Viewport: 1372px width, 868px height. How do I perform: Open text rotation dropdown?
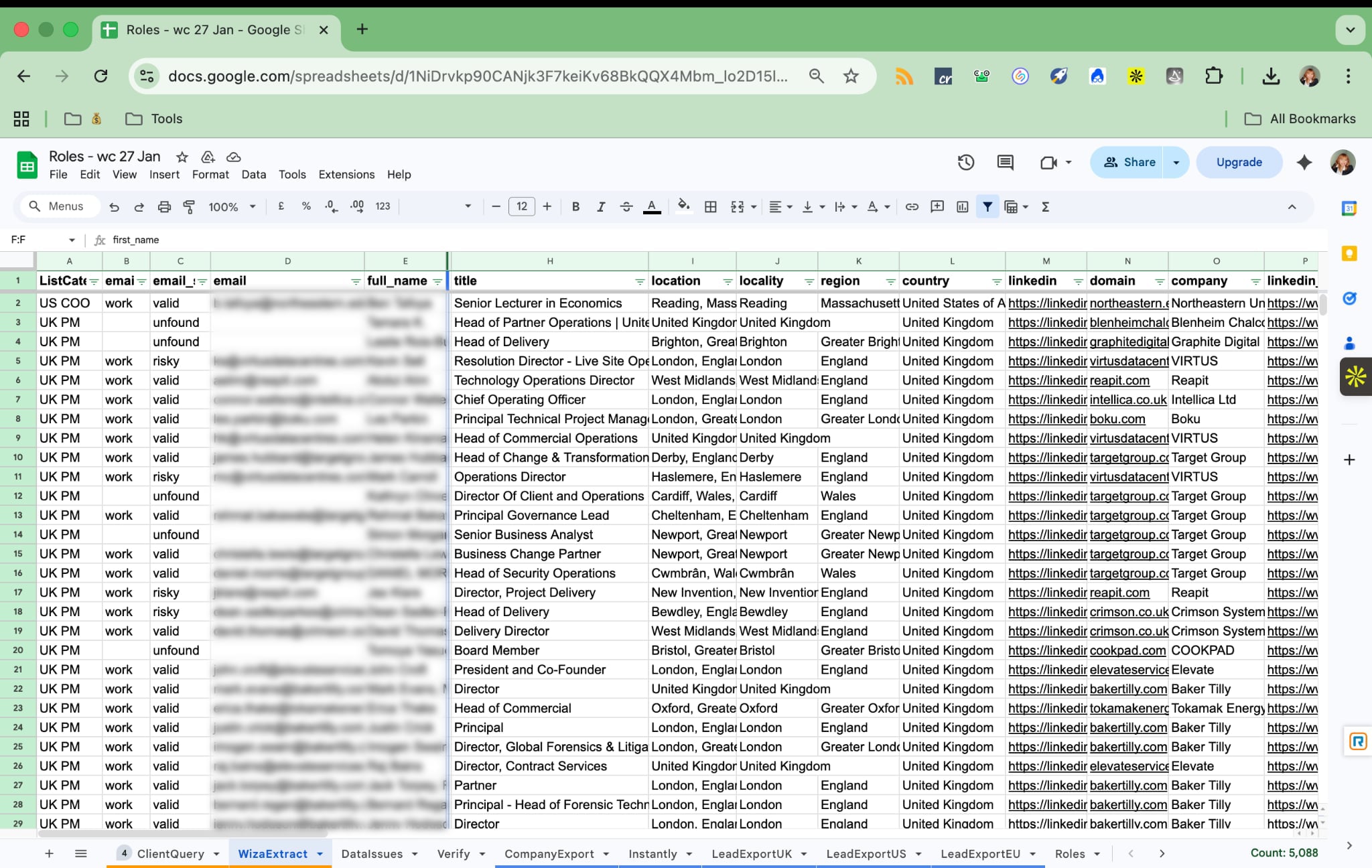tap(878, 207)
